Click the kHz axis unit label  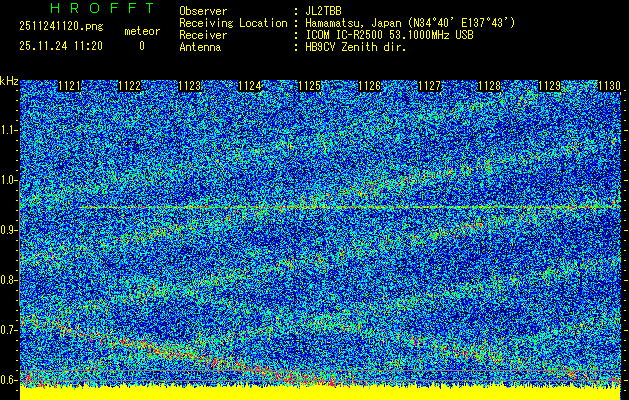click(9, 80)
